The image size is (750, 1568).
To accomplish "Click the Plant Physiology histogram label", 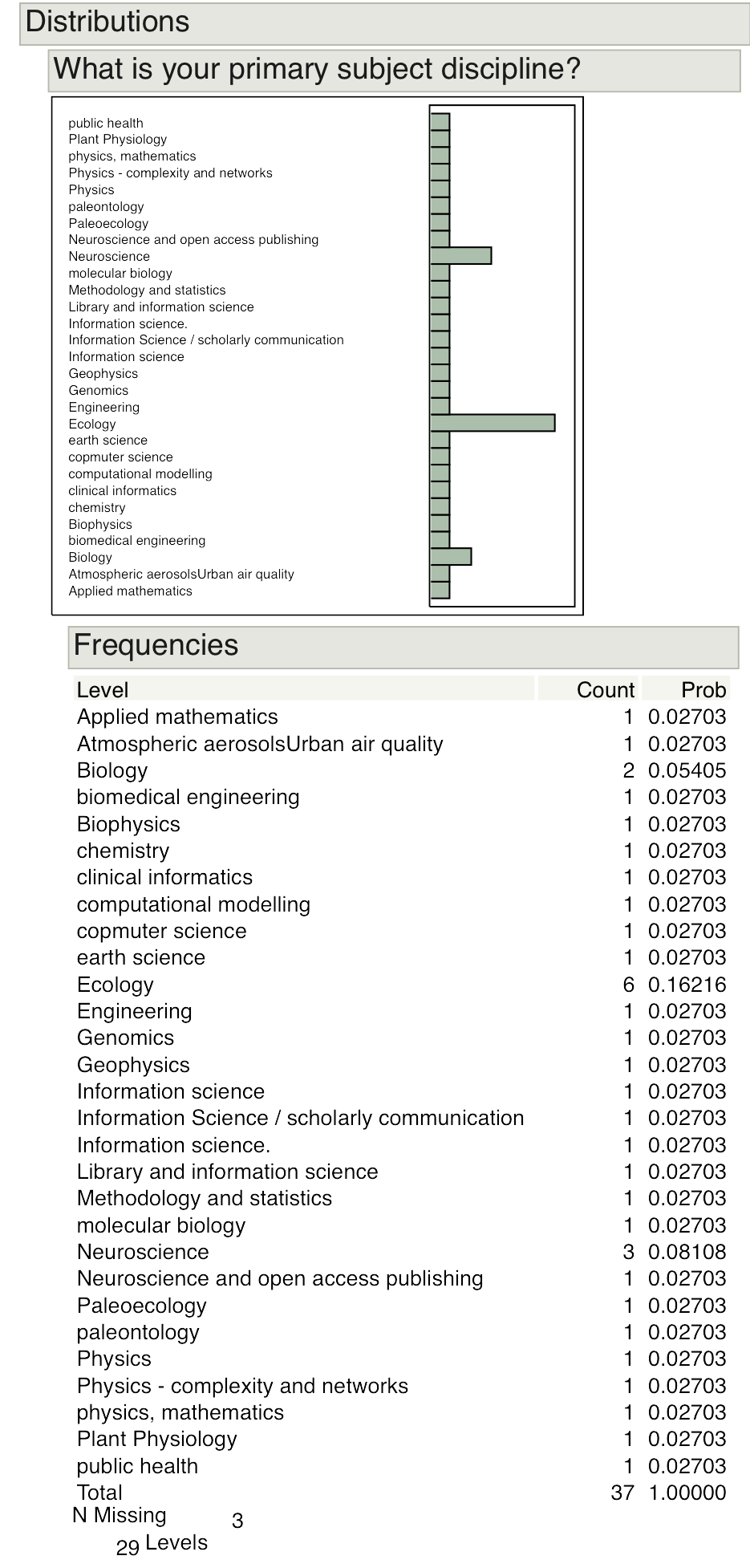I will (x=117, y=140).
